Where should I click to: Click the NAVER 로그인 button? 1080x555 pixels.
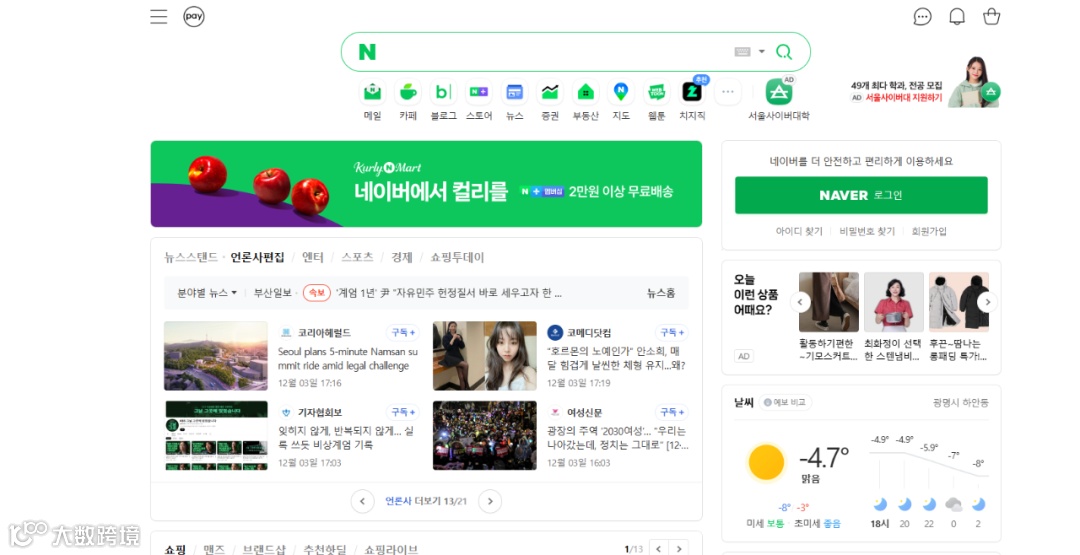click(861, 195)
